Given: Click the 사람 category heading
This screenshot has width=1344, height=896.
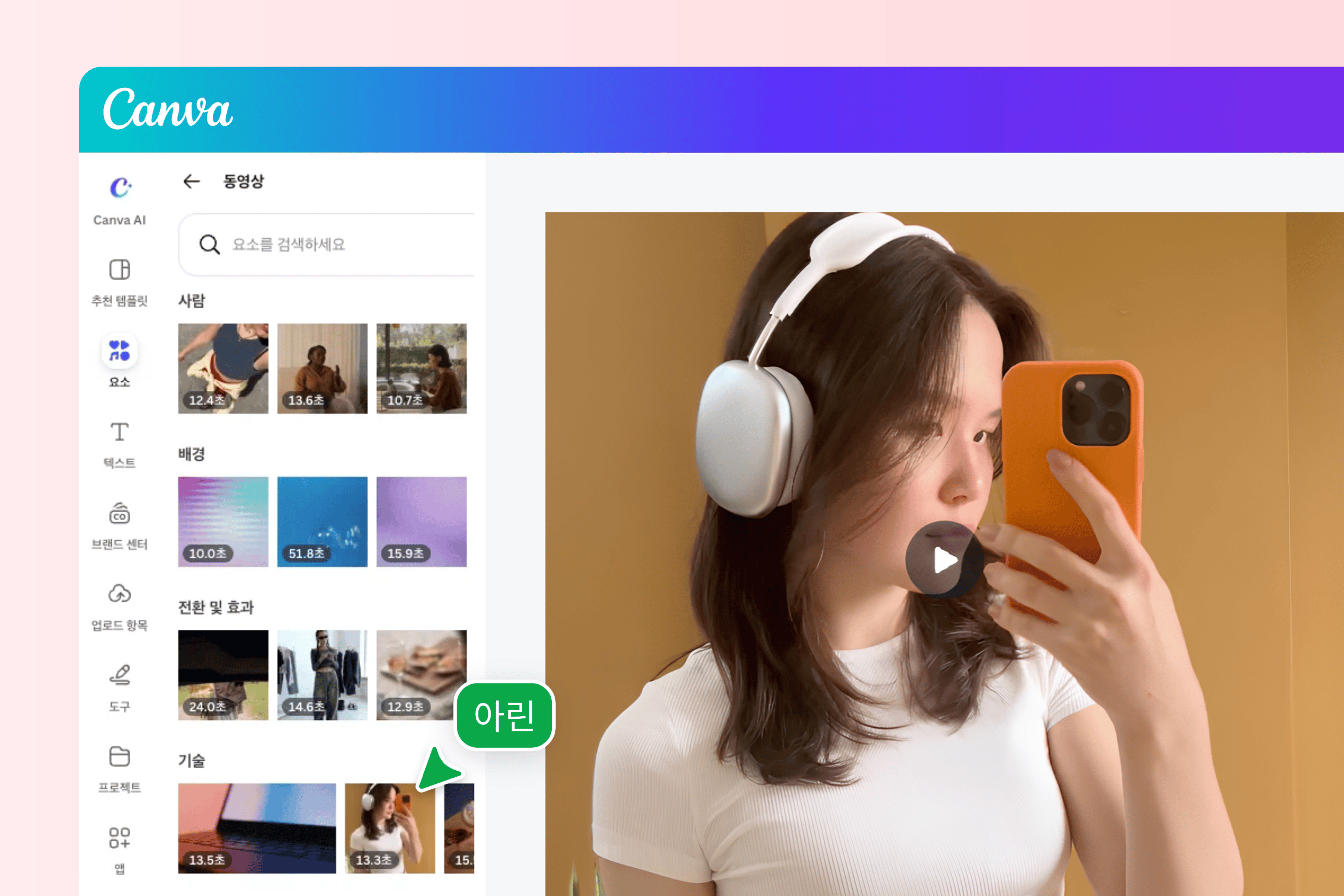Looking at the screenshot, I should click(x=192, y=301).
